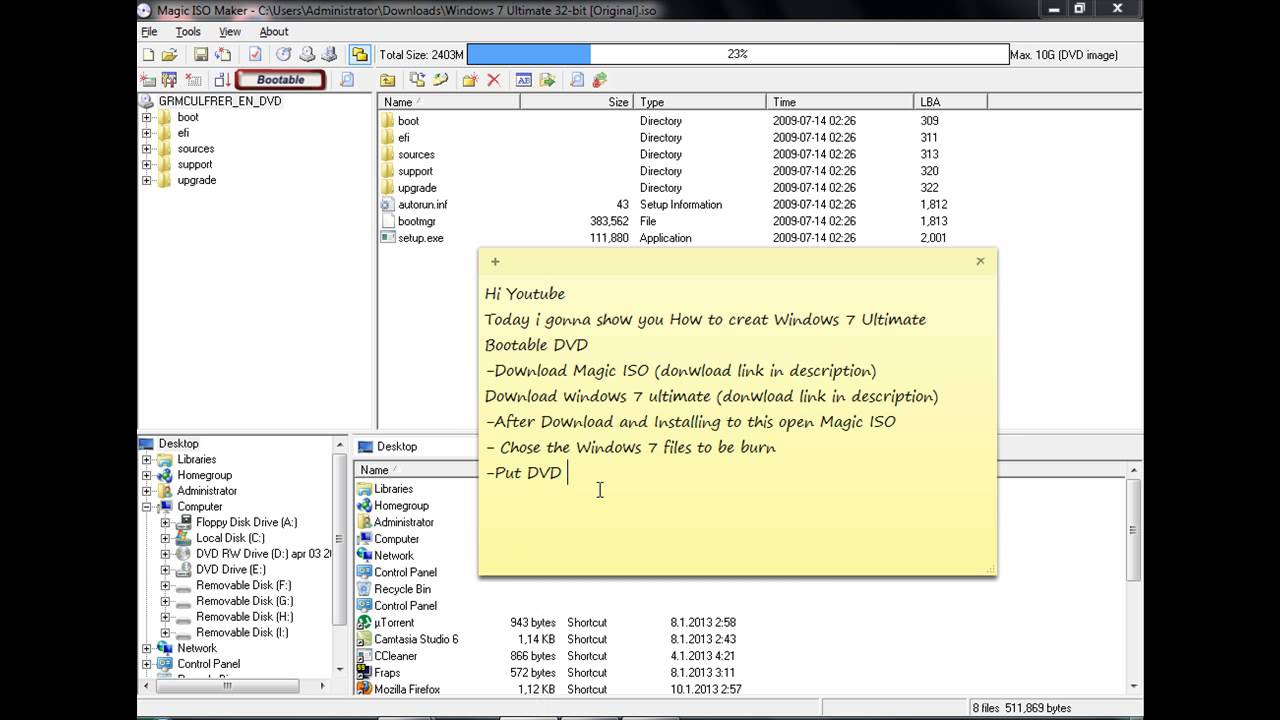Screen dimensions: 1280x720
Task: Select the sources folder in ISO file list
Action: [x=416, y=154]
